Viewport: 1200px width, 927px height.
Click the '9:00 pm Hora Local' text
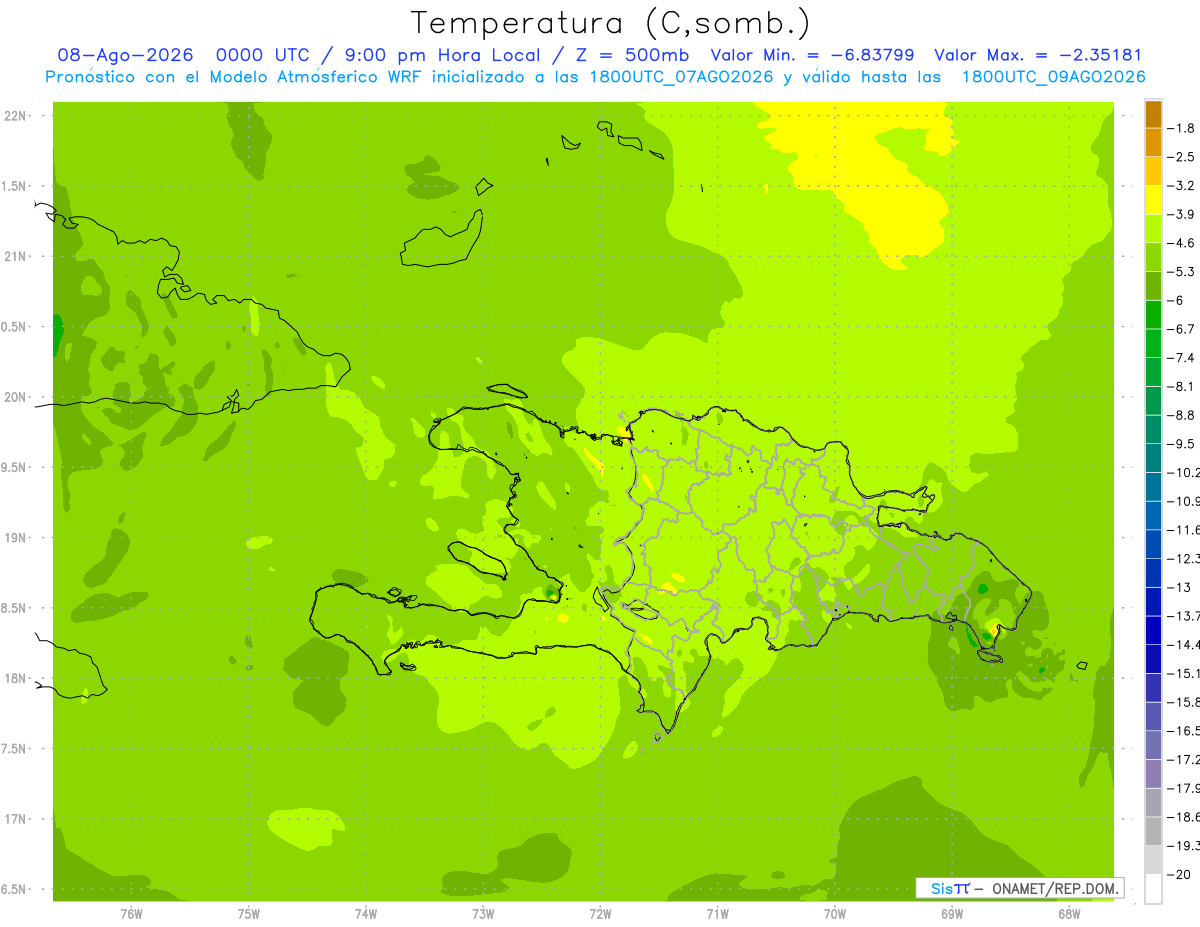[x=442, y=56]
